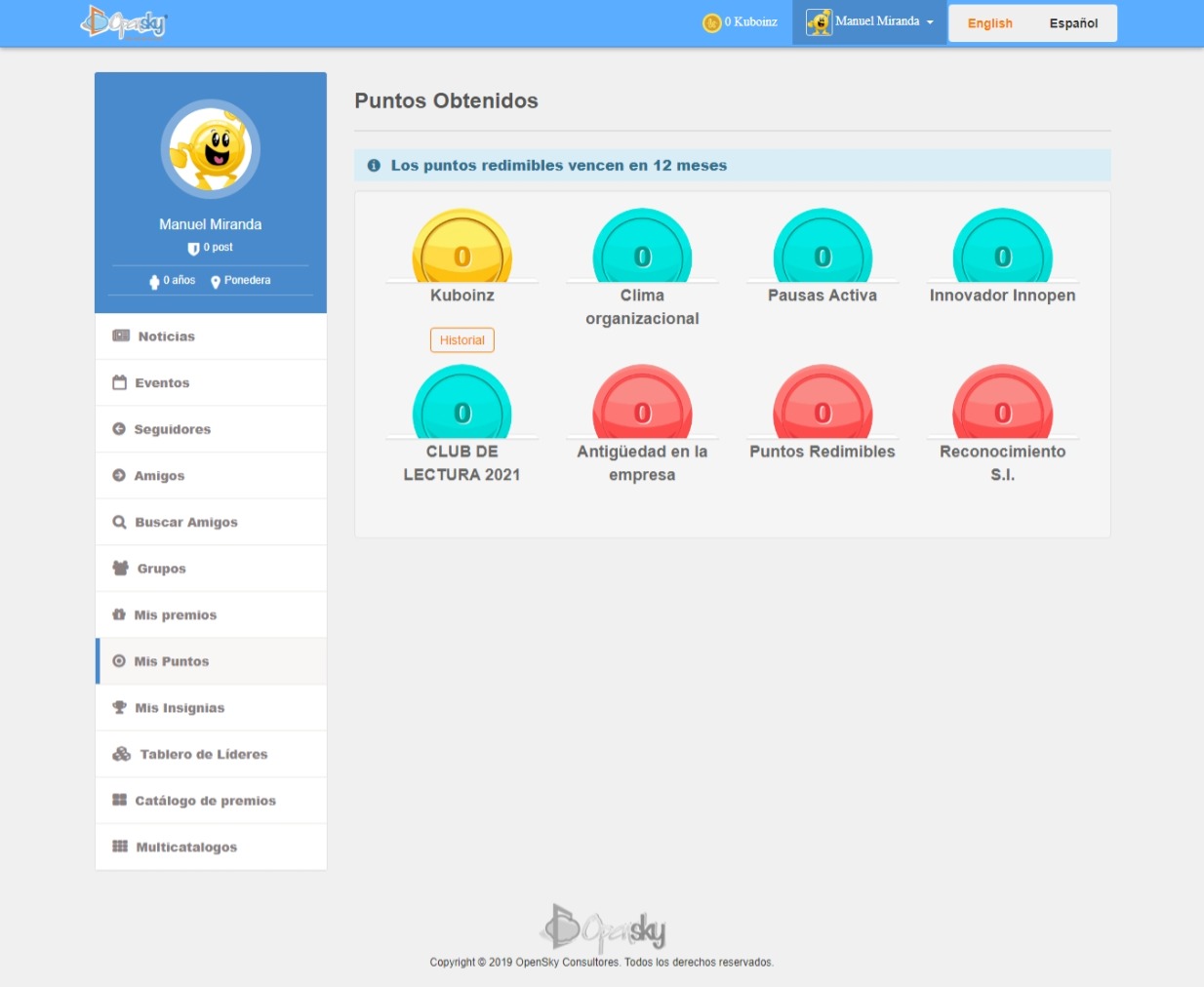Click the shield icon beside 0 post

[193, 249]
